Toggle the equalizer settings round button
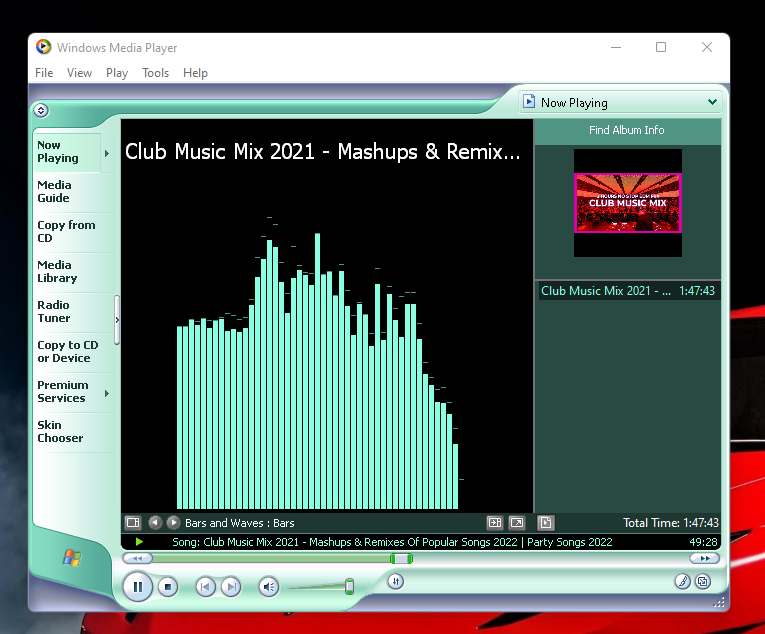The height and width of the screenshot is (634, 765). (396, 581)
